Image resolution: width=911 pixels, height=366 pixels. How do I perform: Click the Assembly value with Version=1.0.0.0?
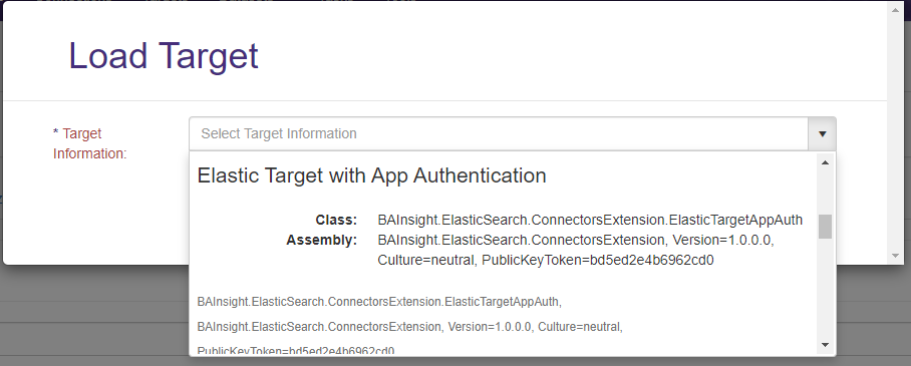coord(576,240)
